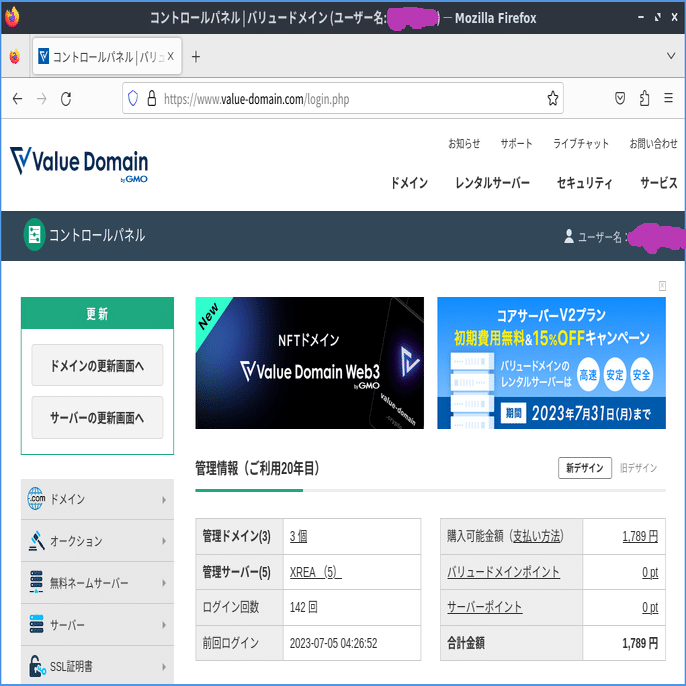Click the user silhouette icon near ユーザー名
Screen dimensions: 686x686
pyautogui.click(x=569, y=236)
